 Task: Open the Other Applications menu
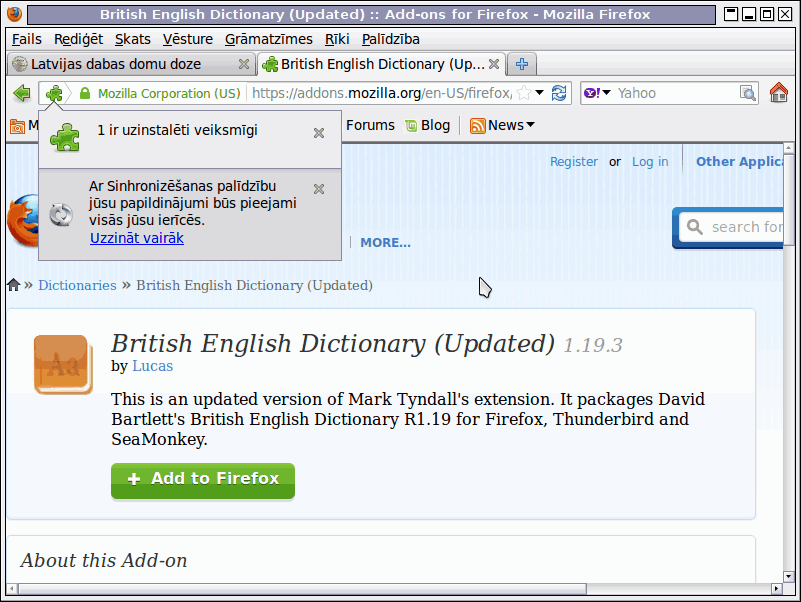[739, 162]
